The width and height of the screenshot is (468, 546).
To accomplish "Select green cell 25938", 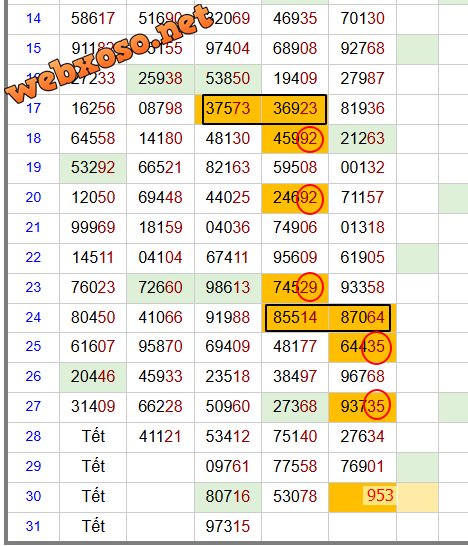I will 160,78.
